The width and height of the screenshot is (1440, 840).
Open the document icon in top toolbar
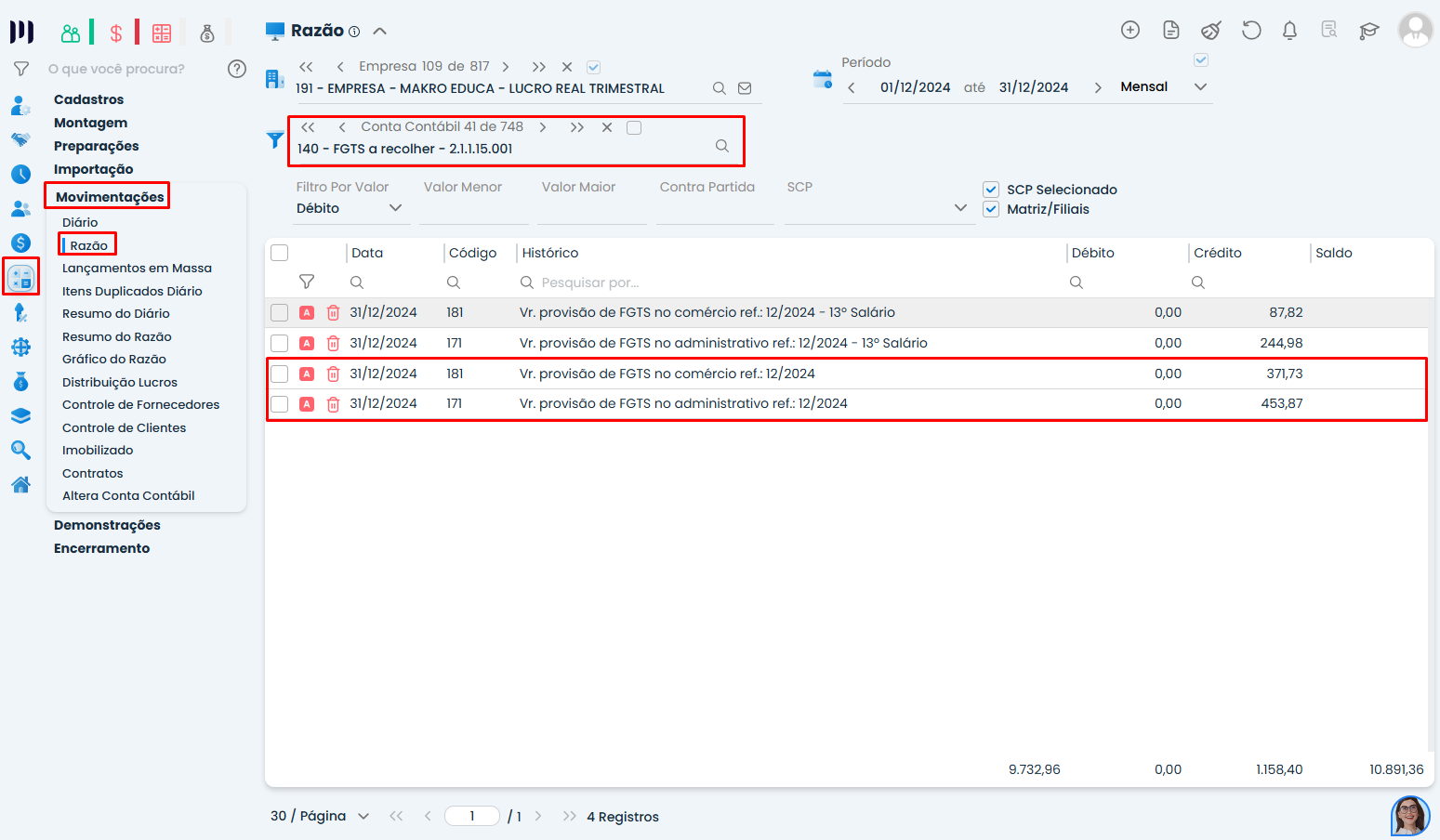[1171, 31]
